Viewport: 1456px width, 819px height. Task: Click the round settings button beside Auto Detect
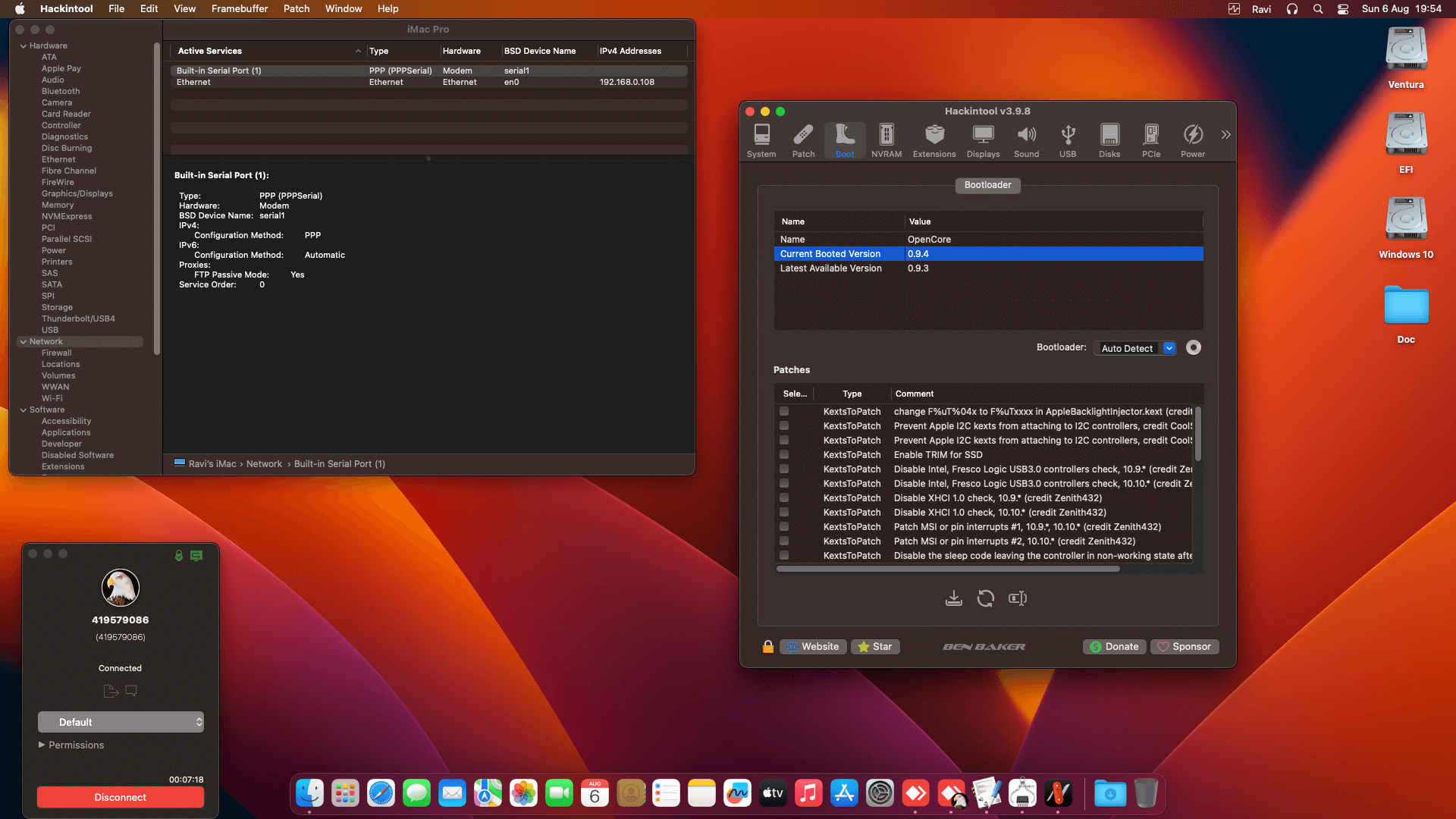[1194, 348]
